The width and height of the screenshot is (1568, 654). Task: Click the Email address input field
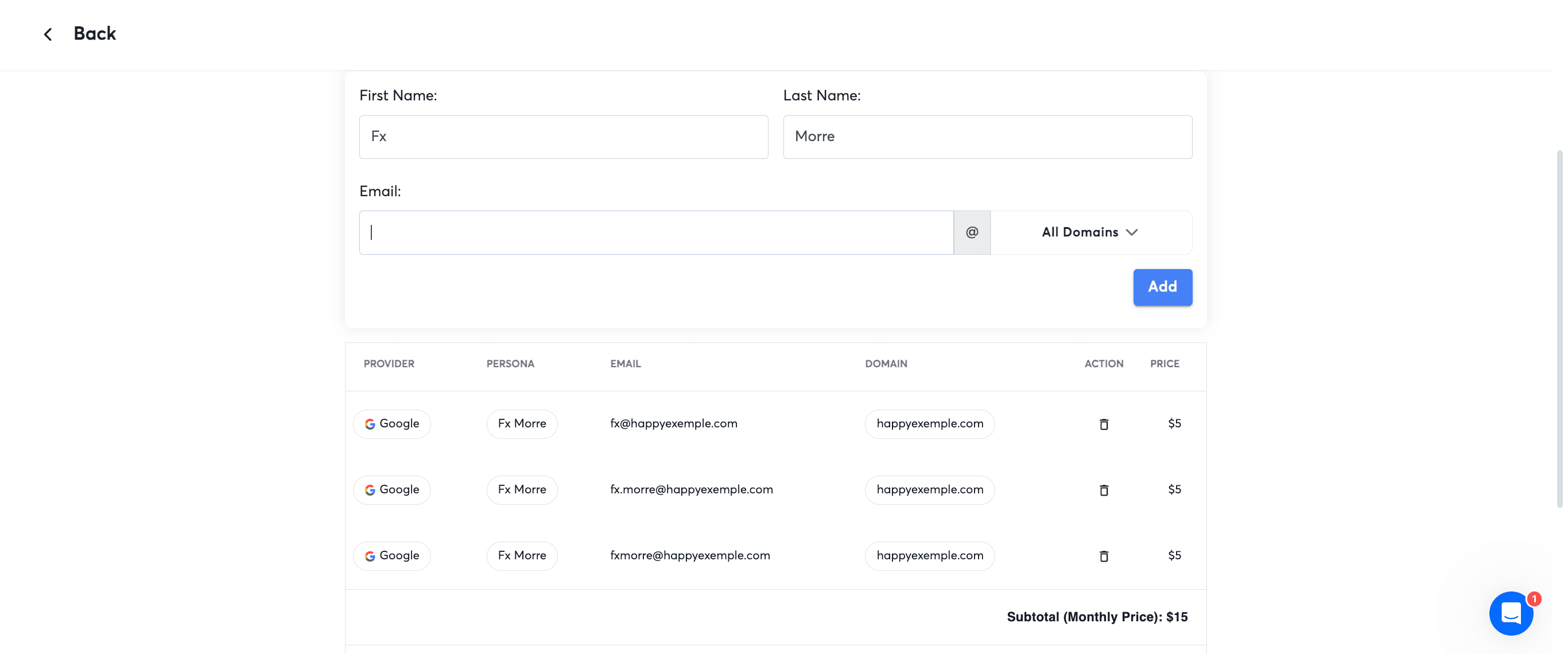tap(656, 232)
